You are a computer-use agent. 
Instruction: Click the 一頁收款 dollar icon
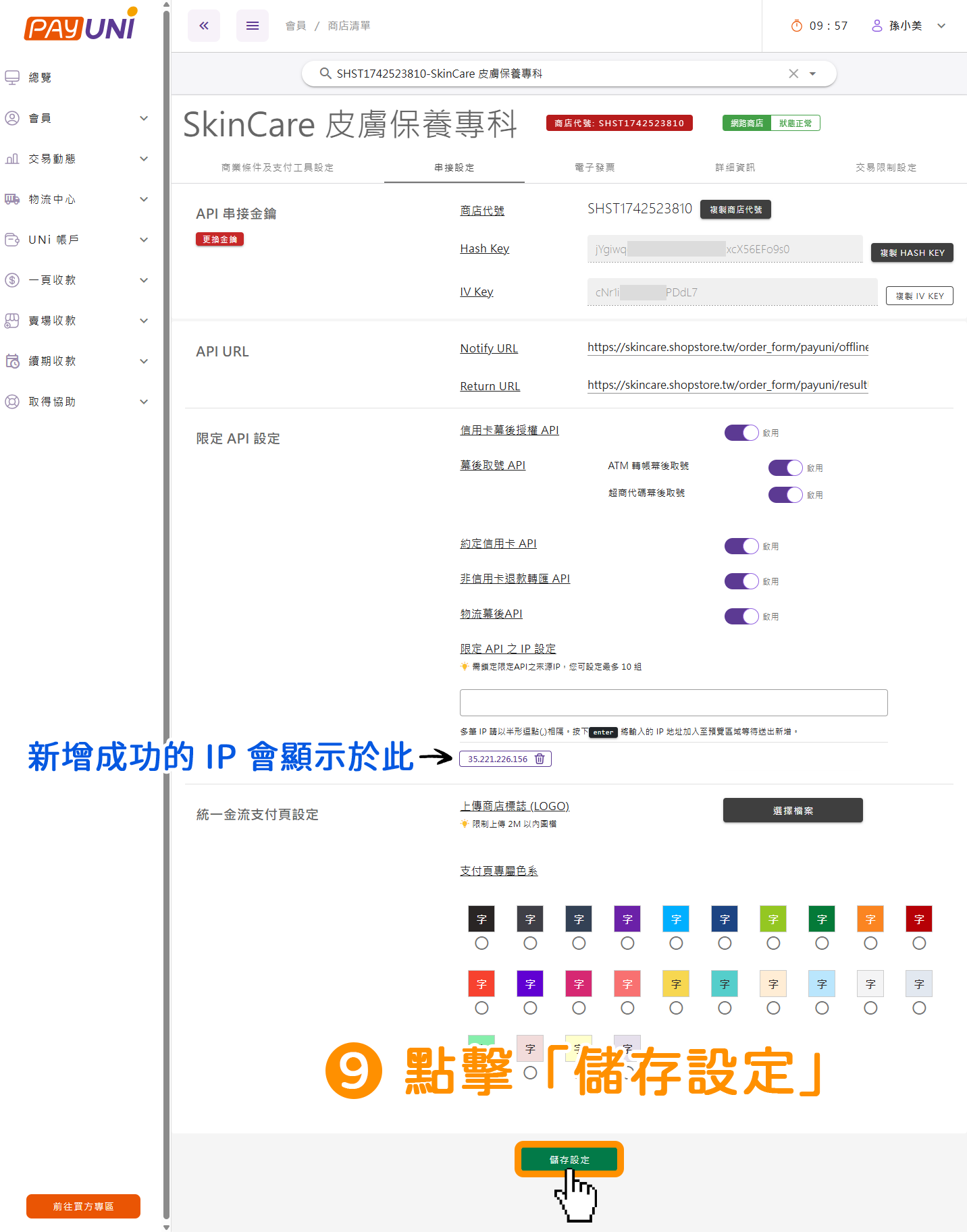12,280
